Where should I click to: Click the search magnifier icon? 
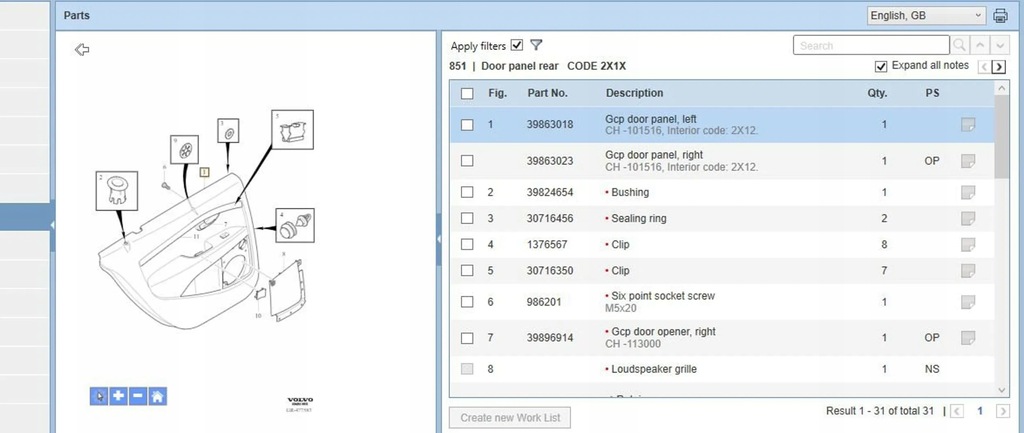[x=959, y=45]
